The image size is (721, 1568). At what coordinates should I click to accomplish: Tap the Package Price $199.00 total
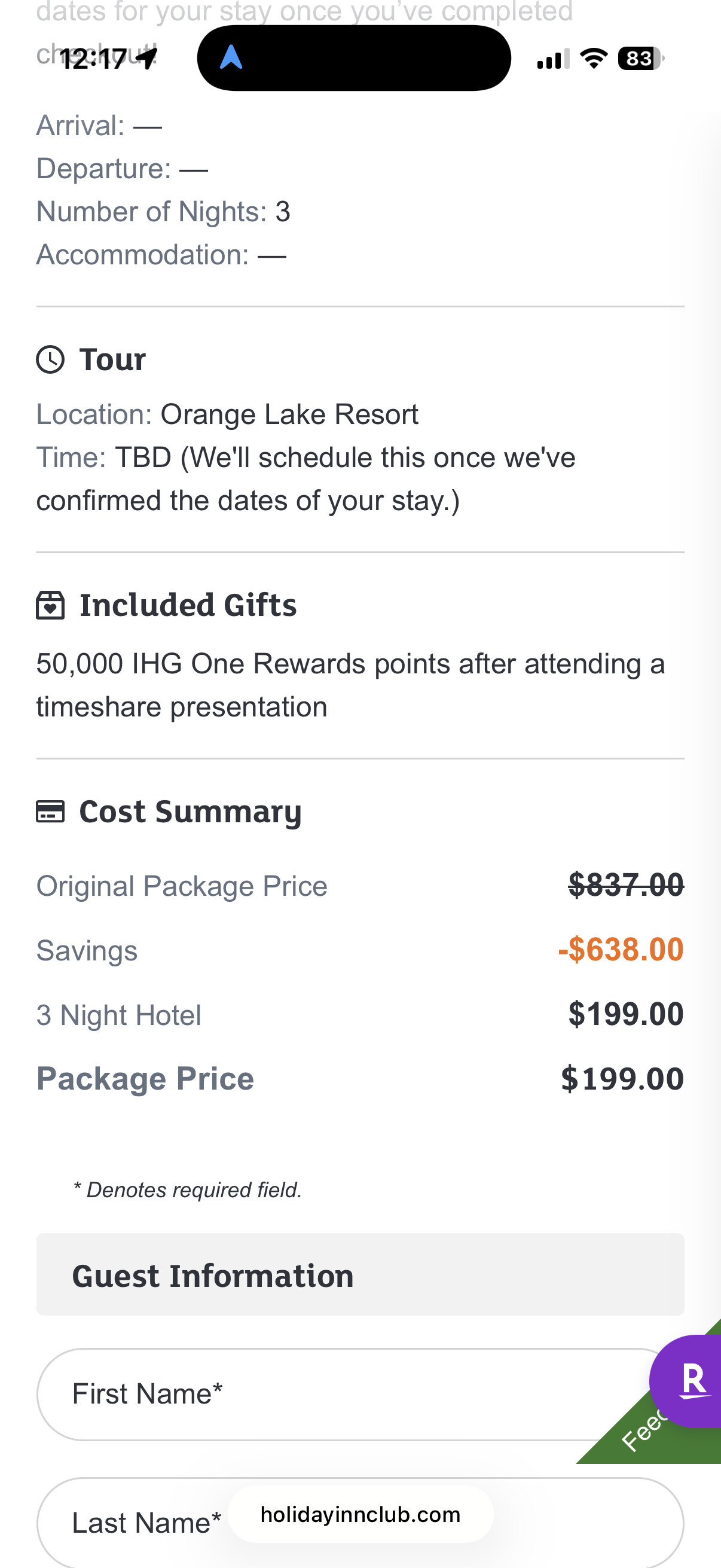point(622,1079)
